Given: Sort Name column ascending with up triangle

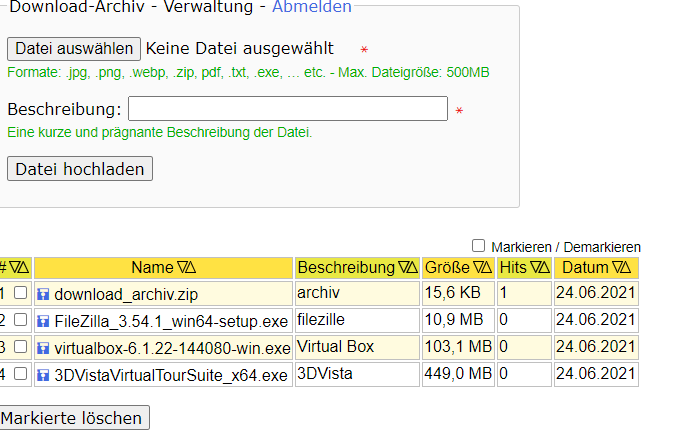Looking at the screenshot, I should point(191,268).
